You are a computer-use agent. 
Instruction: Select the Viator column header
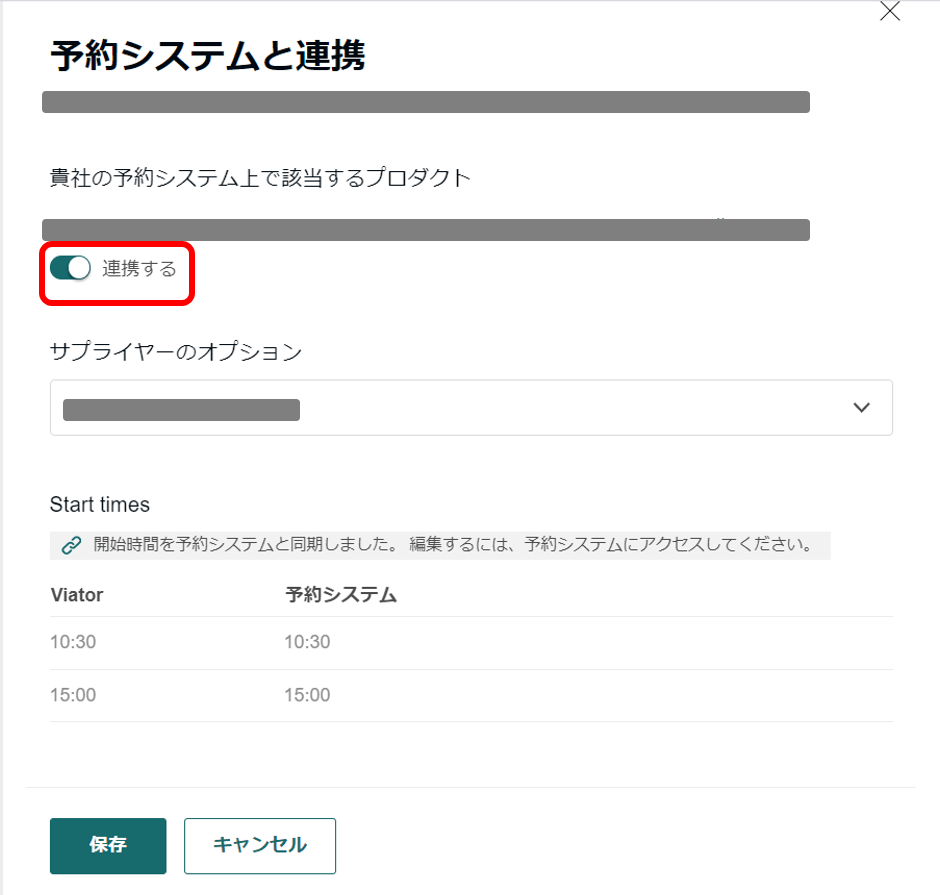77,595
